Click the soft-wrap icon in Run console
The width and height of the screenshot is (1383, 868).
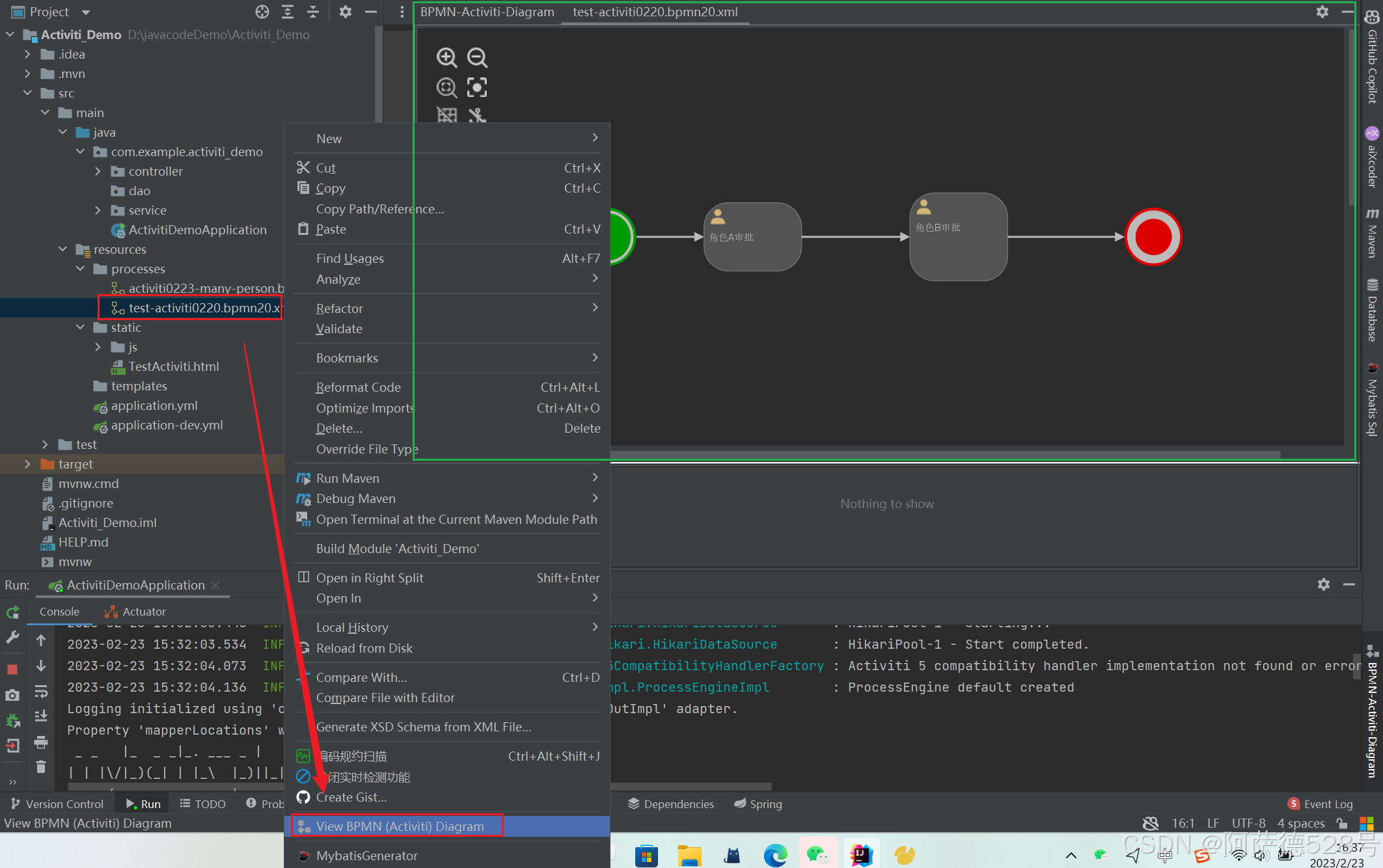41,691
